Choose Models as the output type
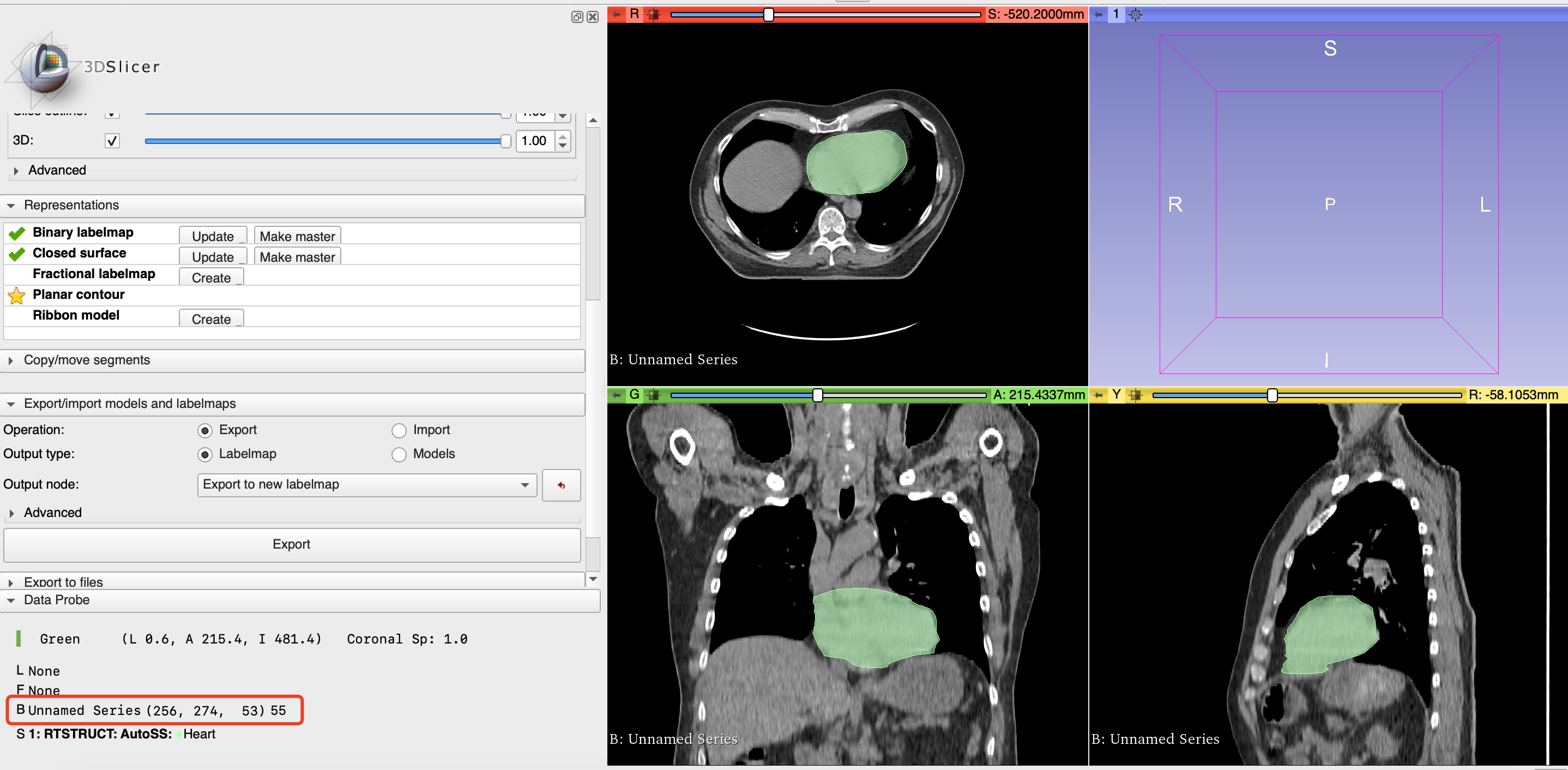Screen dimensions: 1568x770 pos(399,454)
